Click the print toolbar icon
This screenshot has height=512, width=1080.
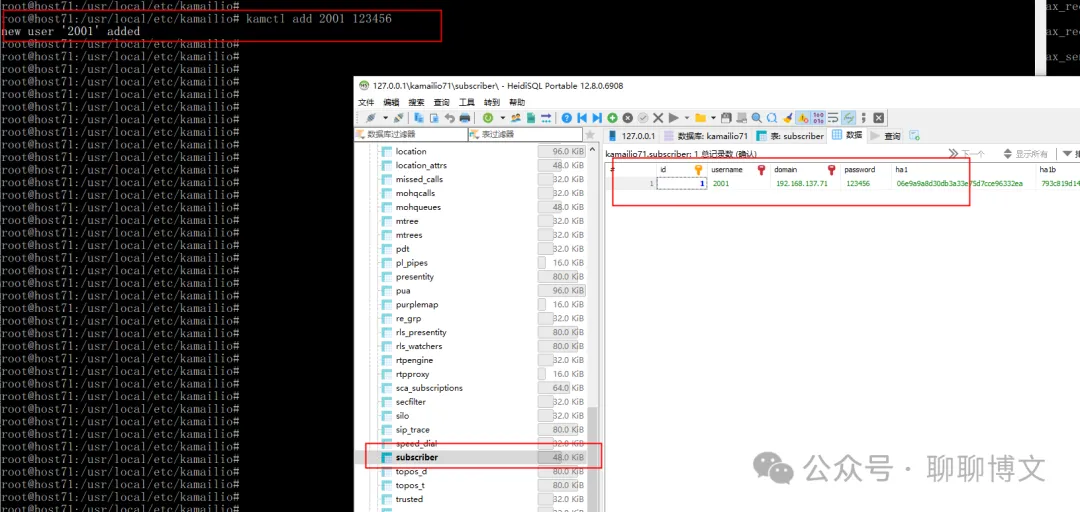[x=465, y=118]
